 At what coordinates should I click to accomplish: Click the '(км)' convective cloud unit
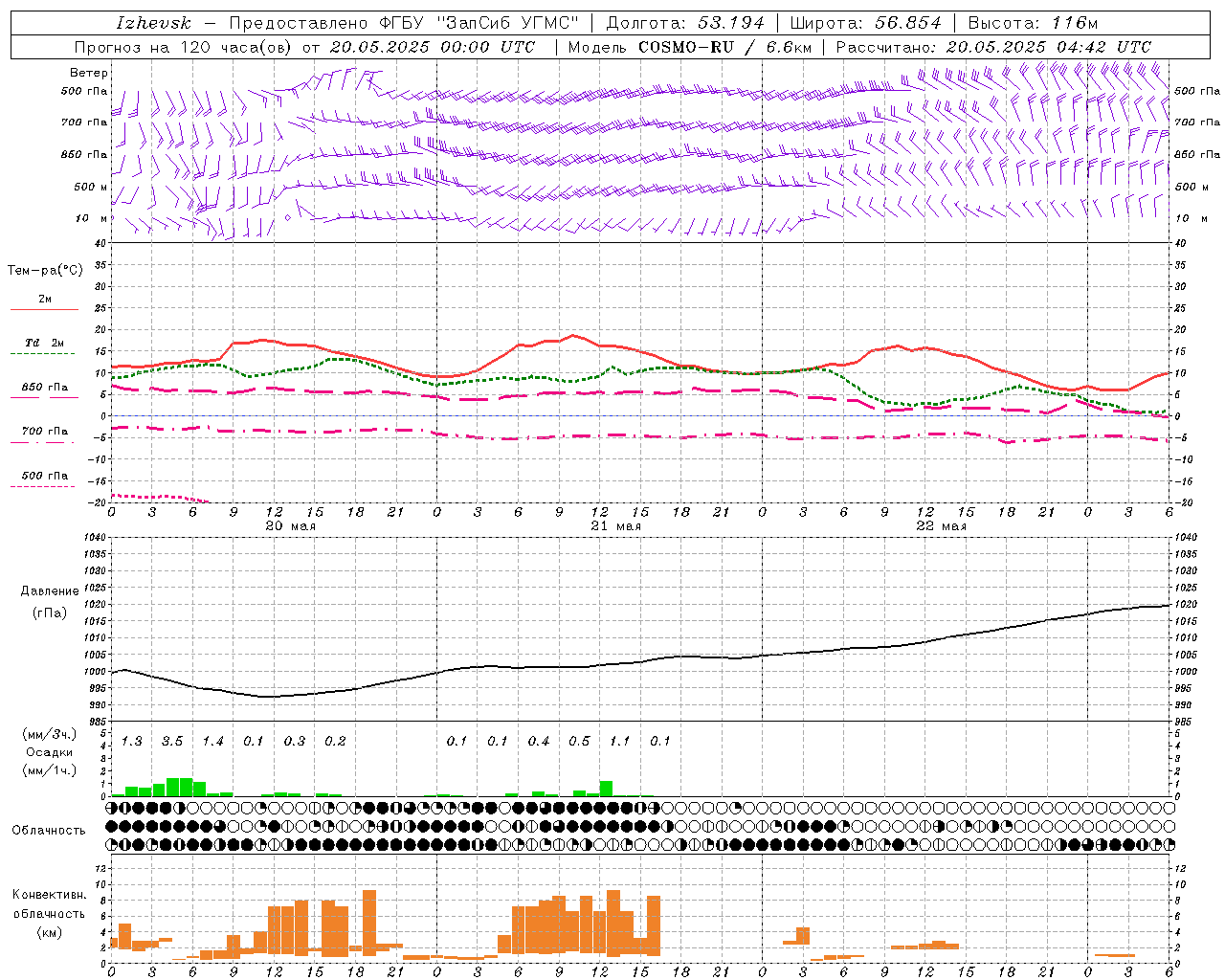pyautogui.click(x=50, y=932)
